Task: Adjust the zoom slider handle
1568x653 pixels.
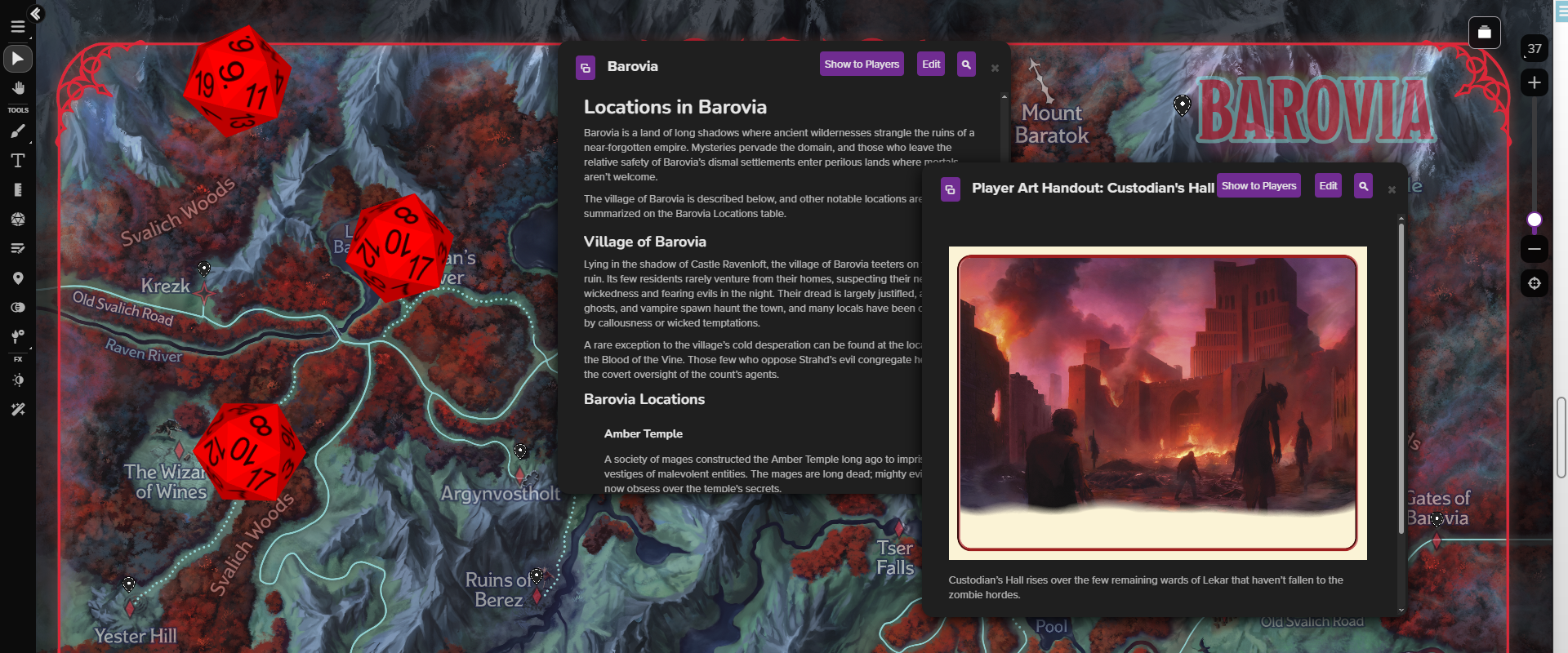Action: coord(1535,220)
